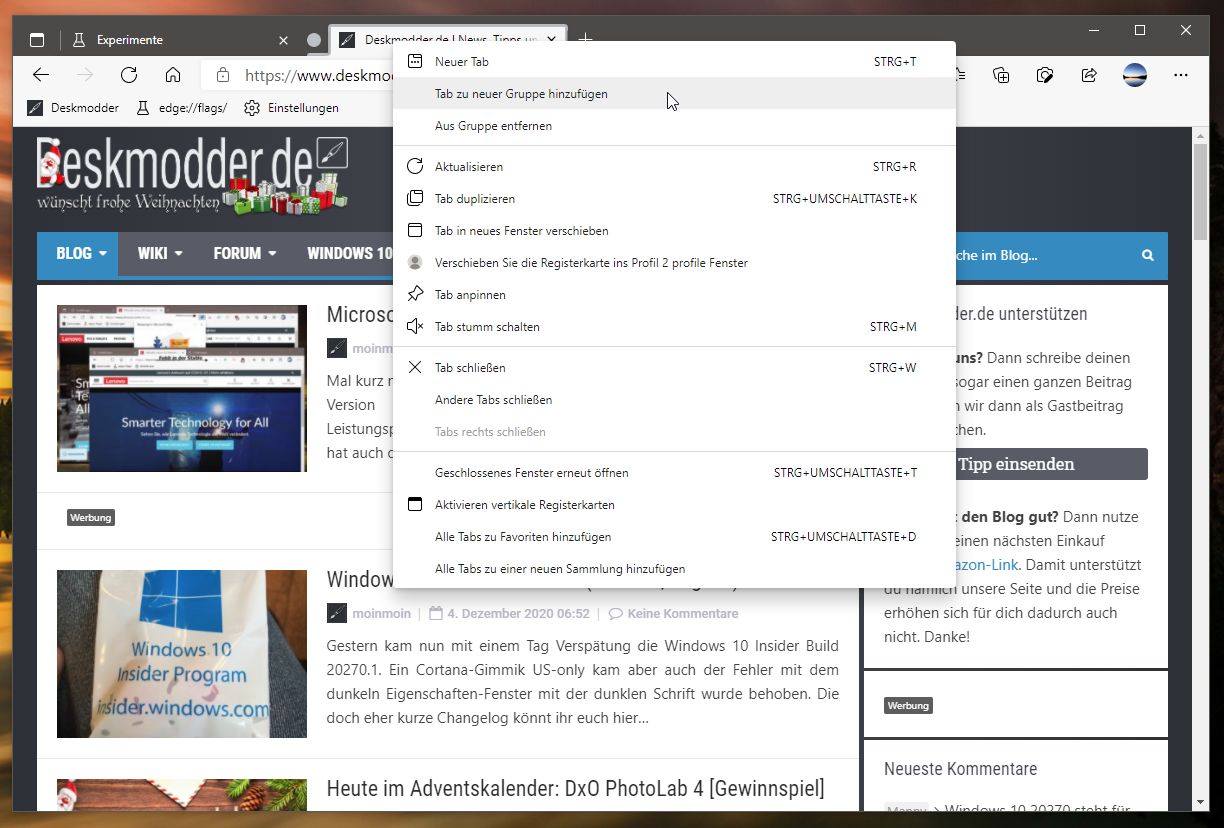Click the window icon beside Tab in neues Fenster

pos(415,231)
